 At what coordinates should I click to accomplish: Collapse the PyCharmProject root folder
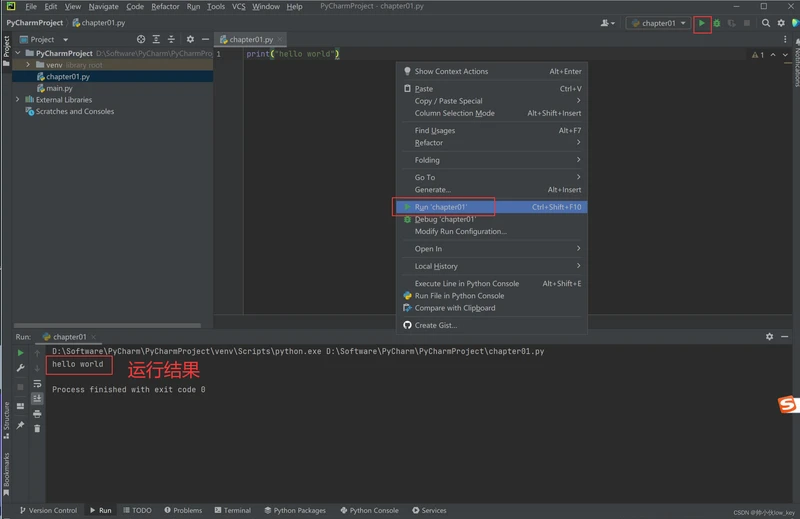click(x=18, y=53)
